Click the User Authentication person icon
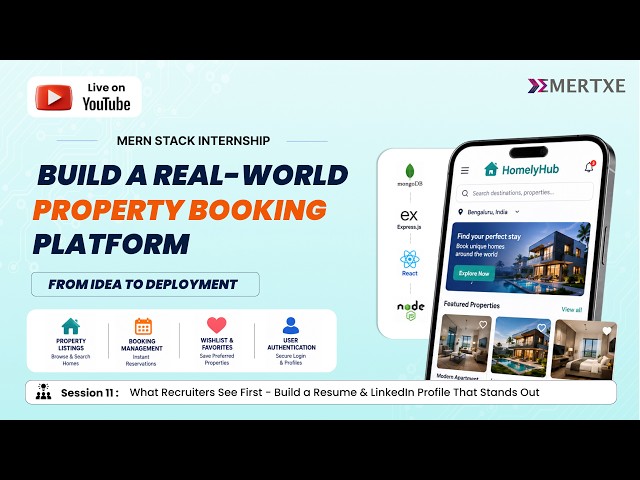The height and width of the screenshot is (480, 640). coord(291,325)
